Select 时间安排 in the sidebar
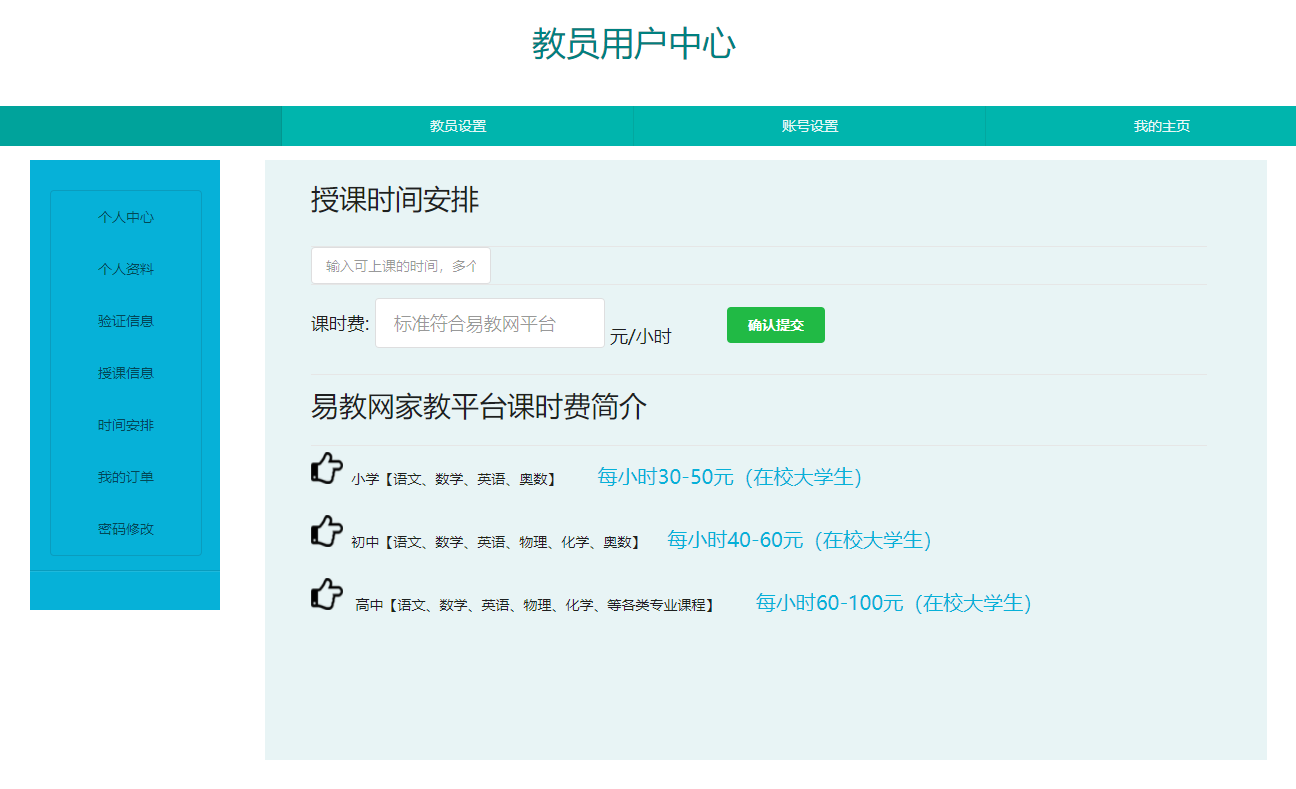Screen dimensions: 1296x789 pos(124,425)
